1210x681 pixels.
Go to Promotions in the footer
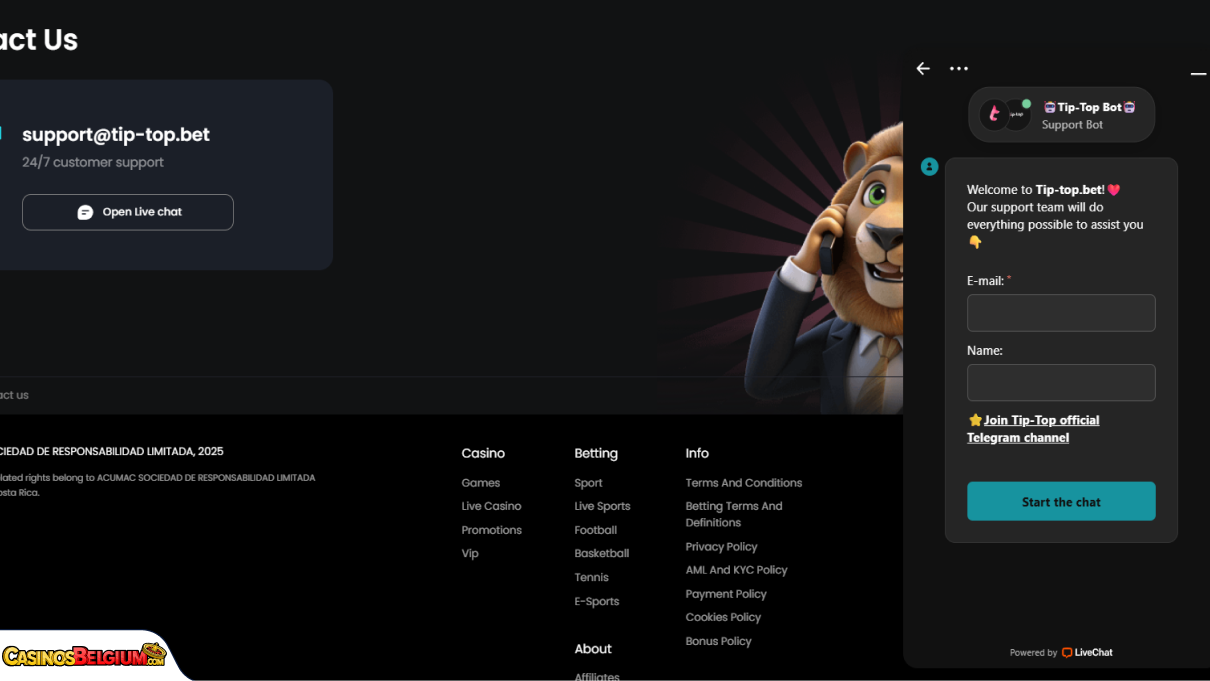pos(492,530)
